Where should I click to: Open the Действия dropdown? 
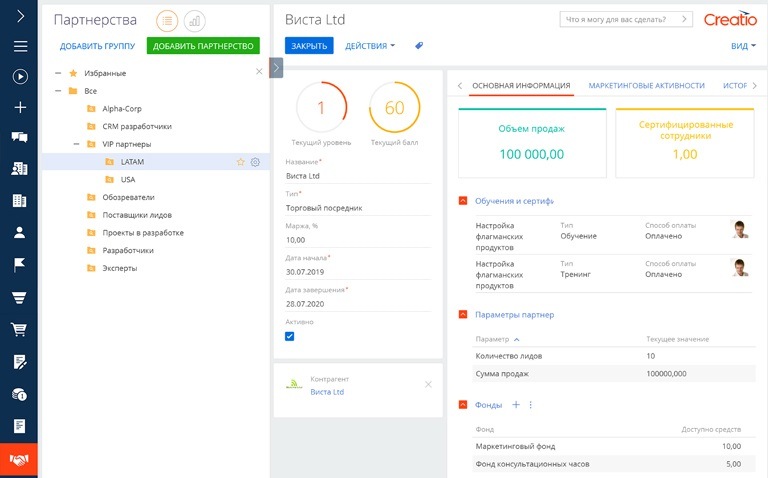click(x=370, y=46)
